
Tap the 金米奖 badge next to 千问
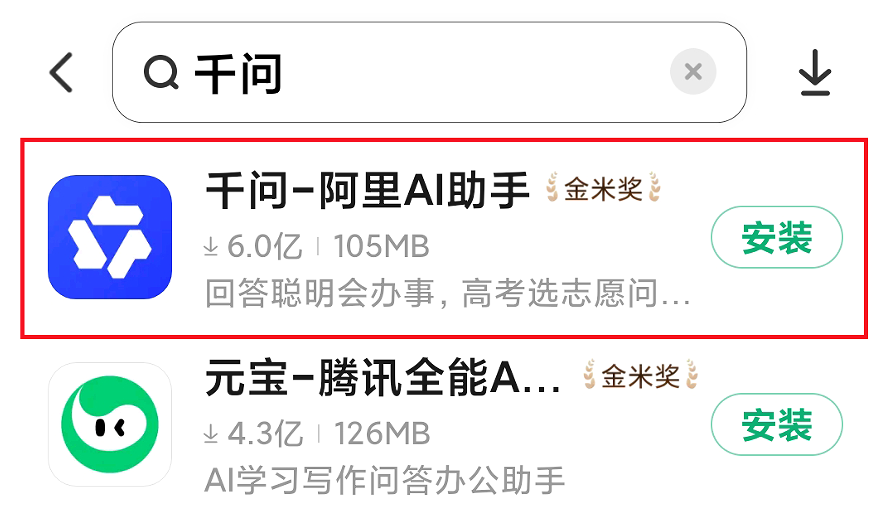coord(603,188)
